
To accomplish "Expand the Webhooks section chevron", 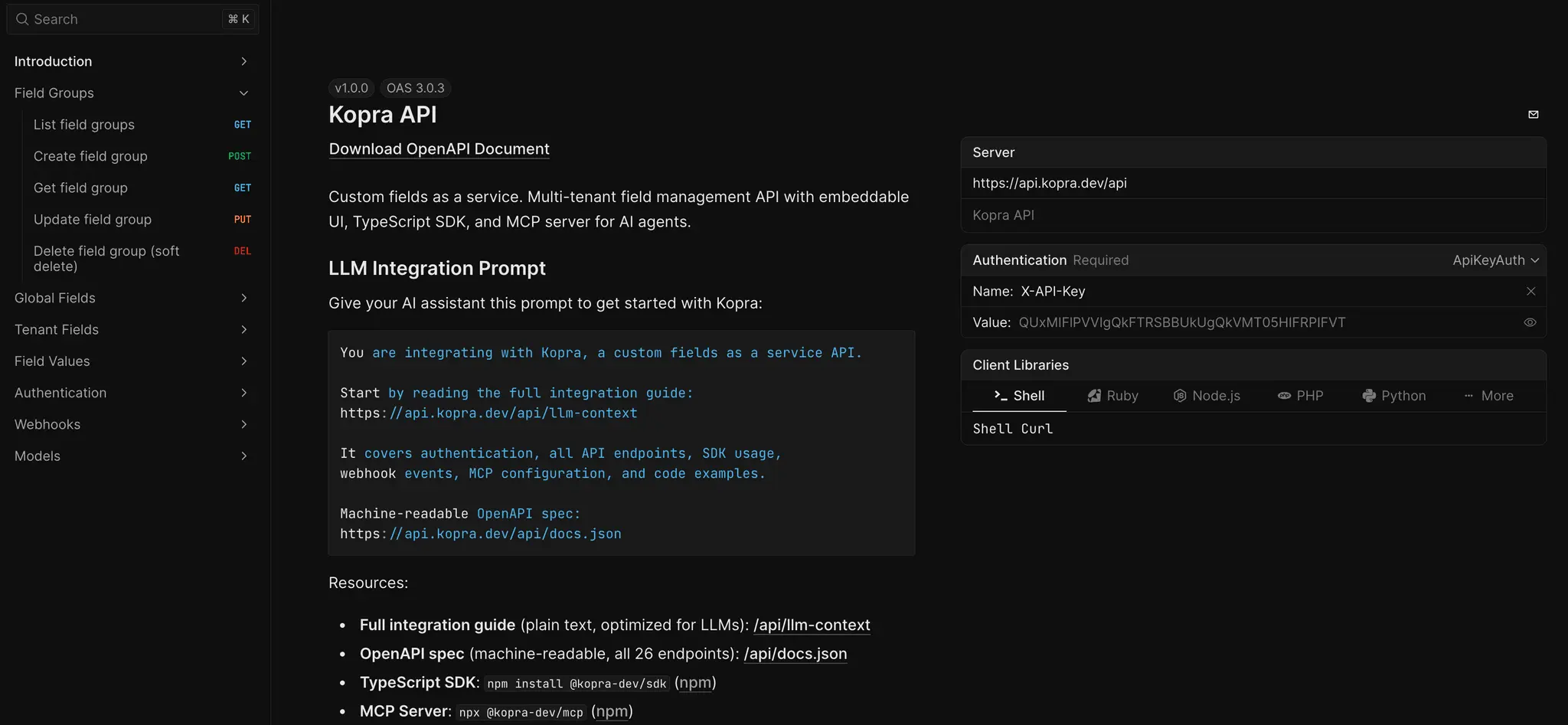I will point(243,424).
